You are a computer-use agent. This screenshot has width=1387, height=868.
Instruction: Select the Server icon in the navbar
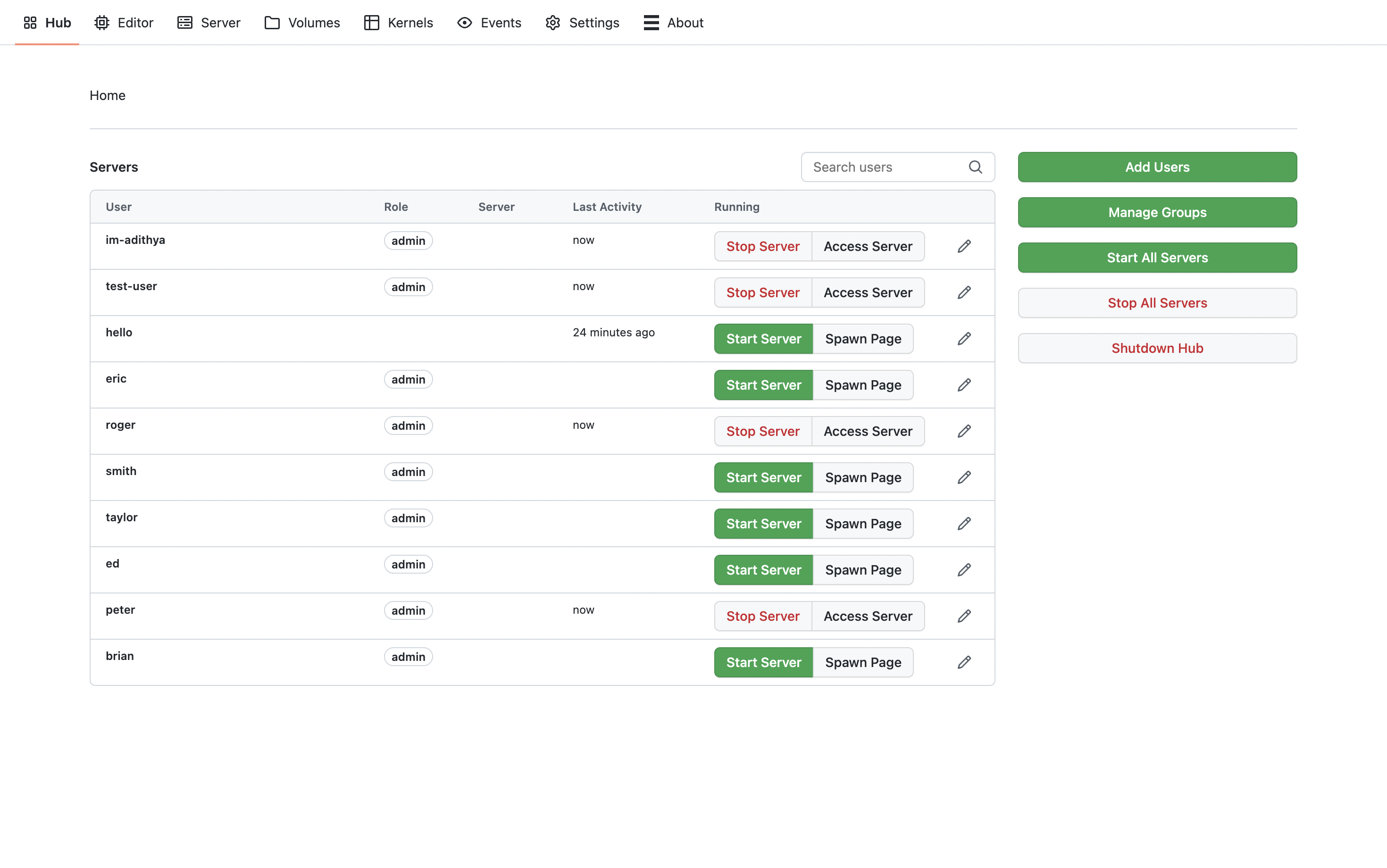[x=208, y=22]
